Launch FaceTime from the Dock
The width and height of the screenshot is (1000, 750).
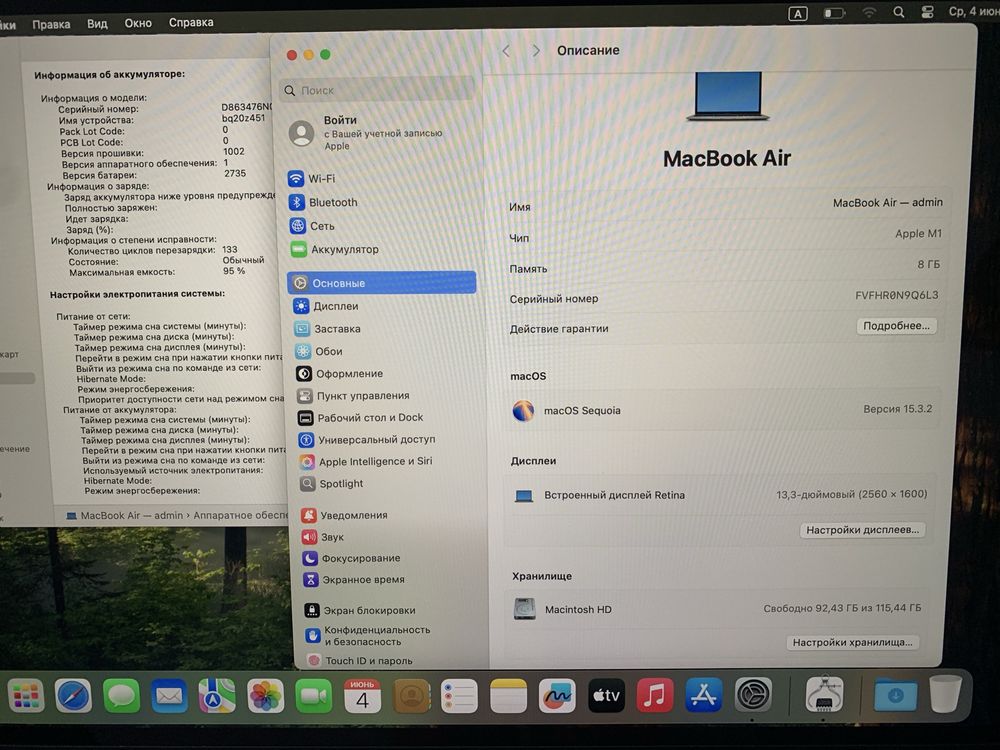314,695
